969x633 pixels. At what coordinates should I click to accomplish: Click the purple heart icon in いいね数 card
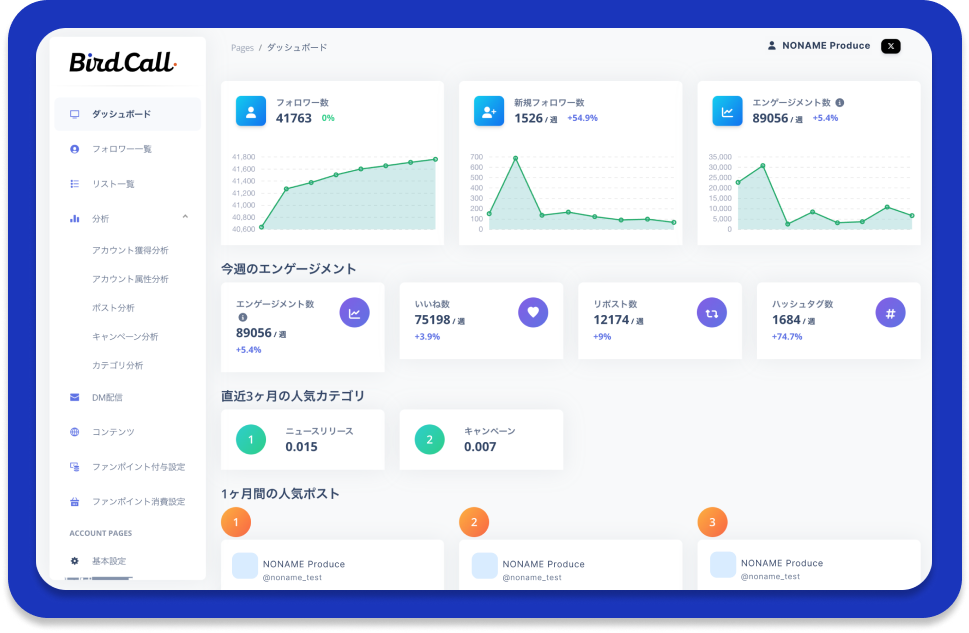pos(533,312)
